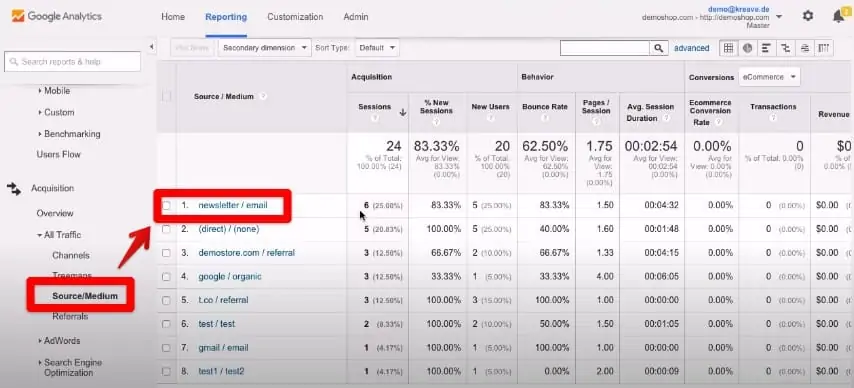This screenshot has height=388, width=854.
Task: Check the google / organic row checkbox
Action: tap(167, 277)
